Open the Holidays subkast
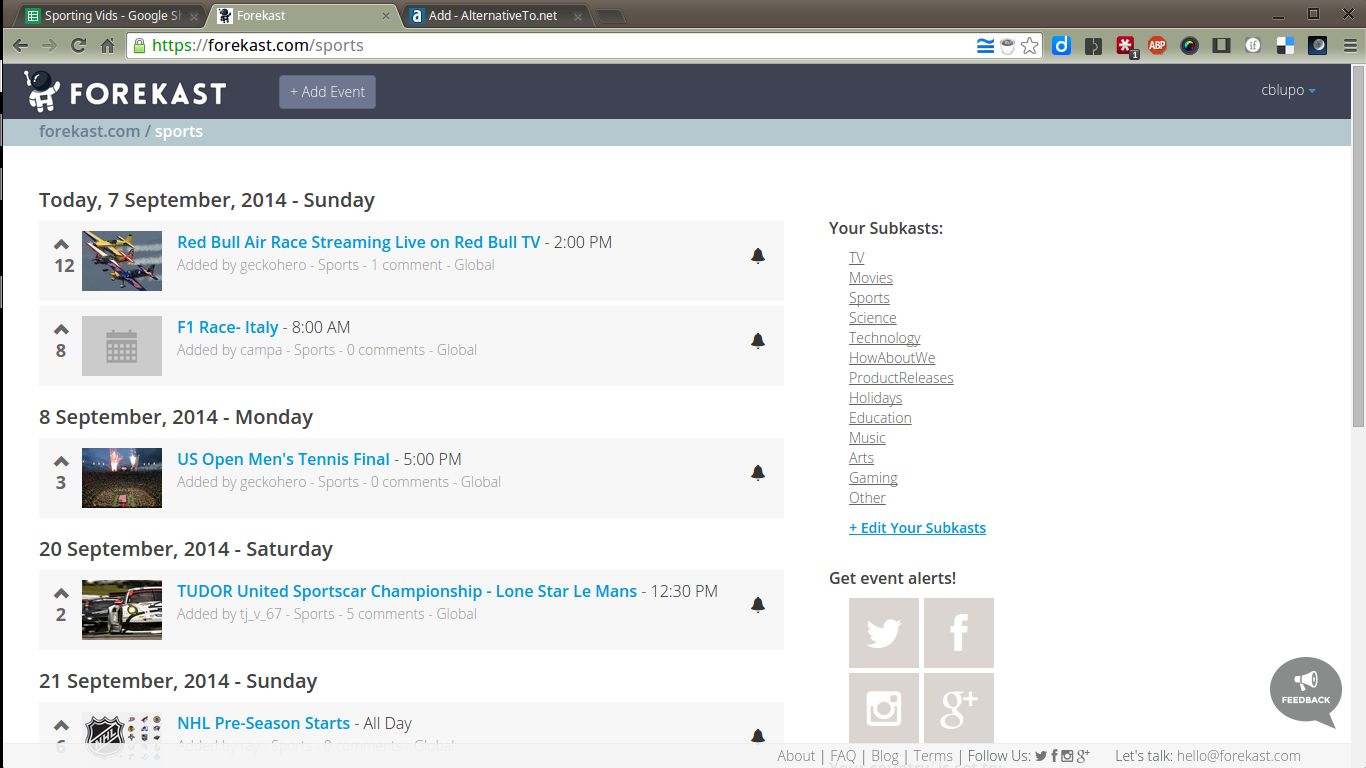 click(x=875, y=398)
